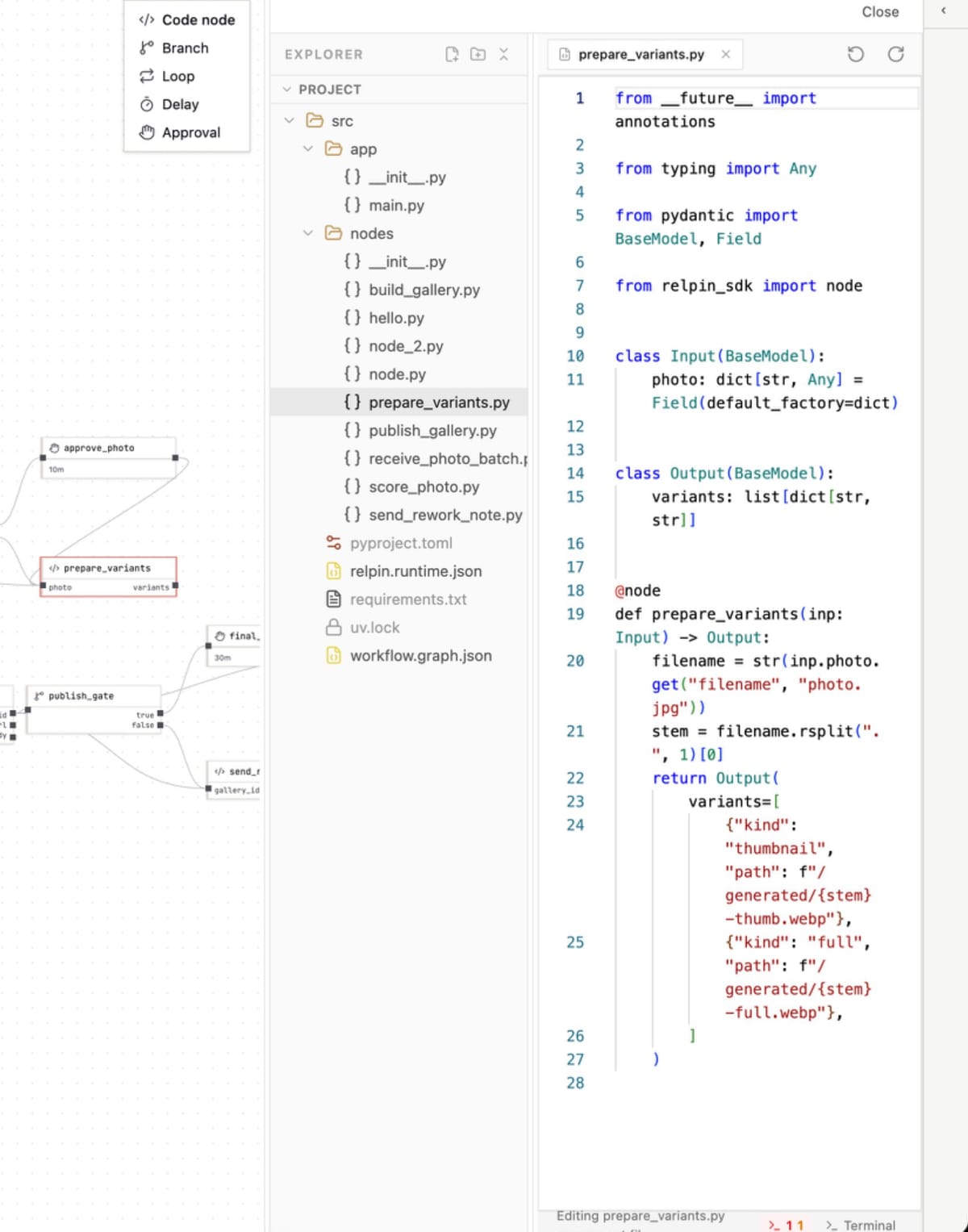The height and width of the screenshot is (1232, 968).
Task: Click the undo icon above the editor
Action: tap(856, 54)
